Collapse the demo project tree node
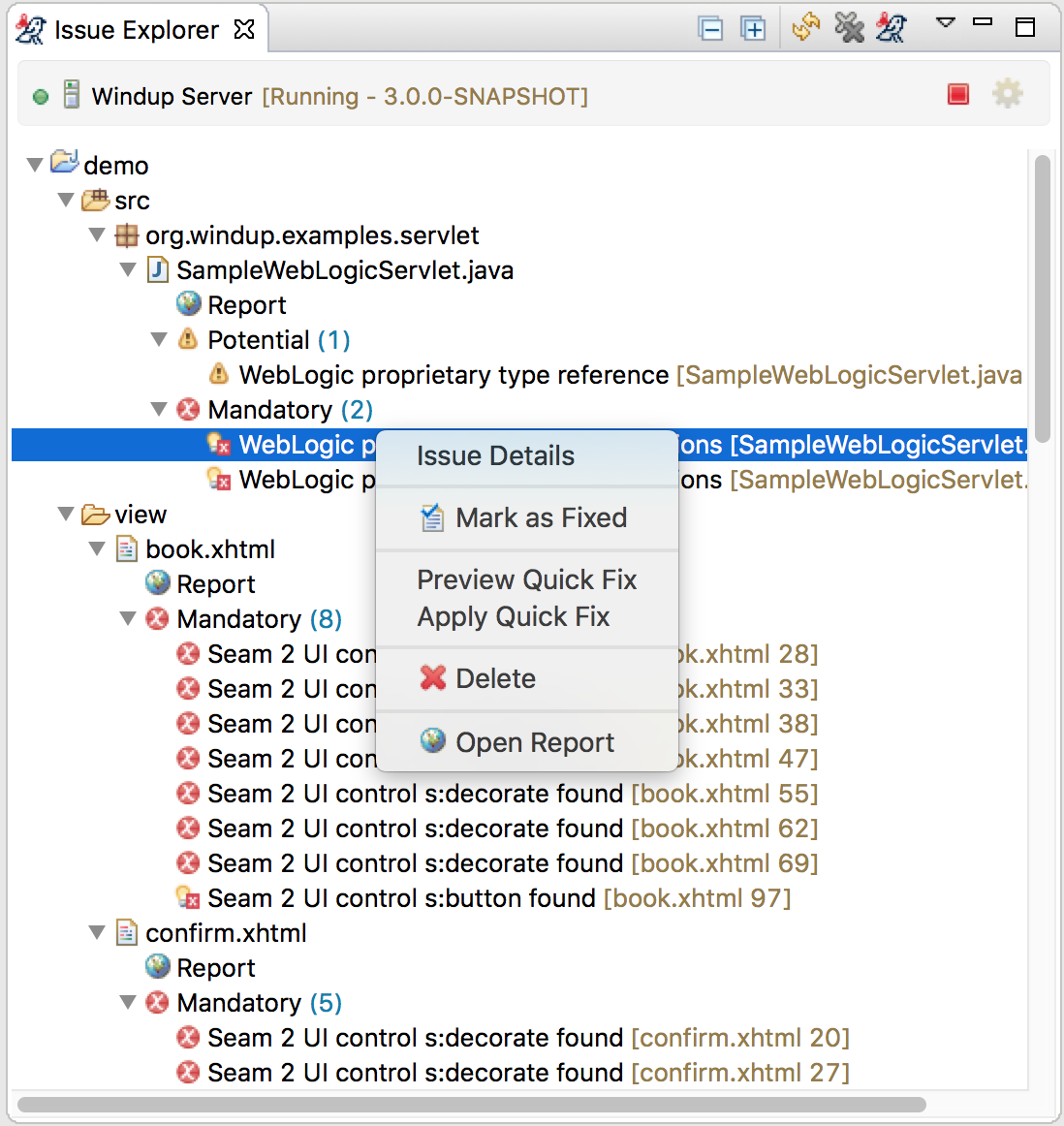The image size is (1064, 1126). [35, 166]
